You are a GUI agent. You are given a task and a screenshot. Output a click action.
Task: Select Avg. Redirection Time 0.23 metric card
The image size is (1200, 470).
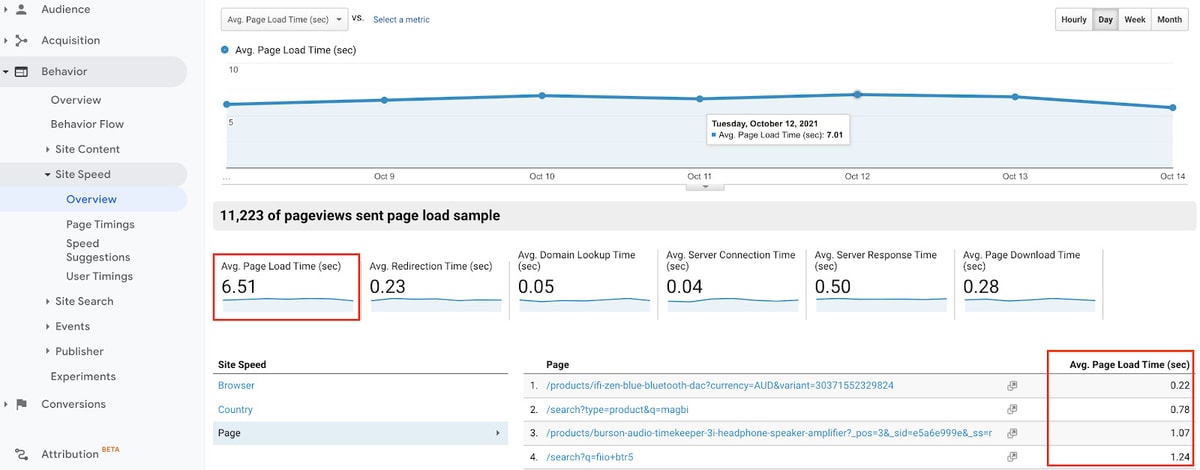tap(434, 285)
